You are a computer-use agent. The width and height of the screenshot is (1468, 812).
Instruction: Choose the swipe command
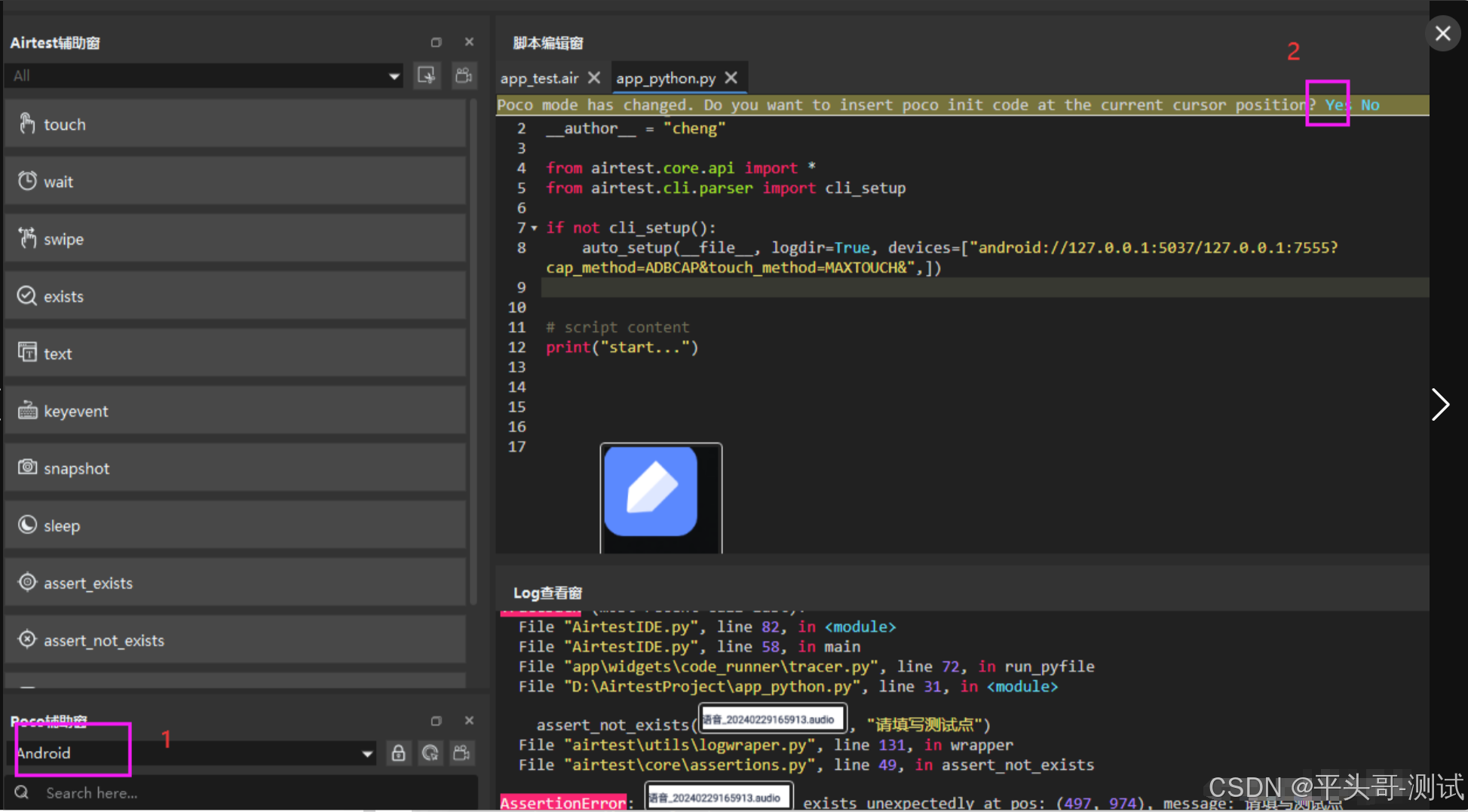235,239
